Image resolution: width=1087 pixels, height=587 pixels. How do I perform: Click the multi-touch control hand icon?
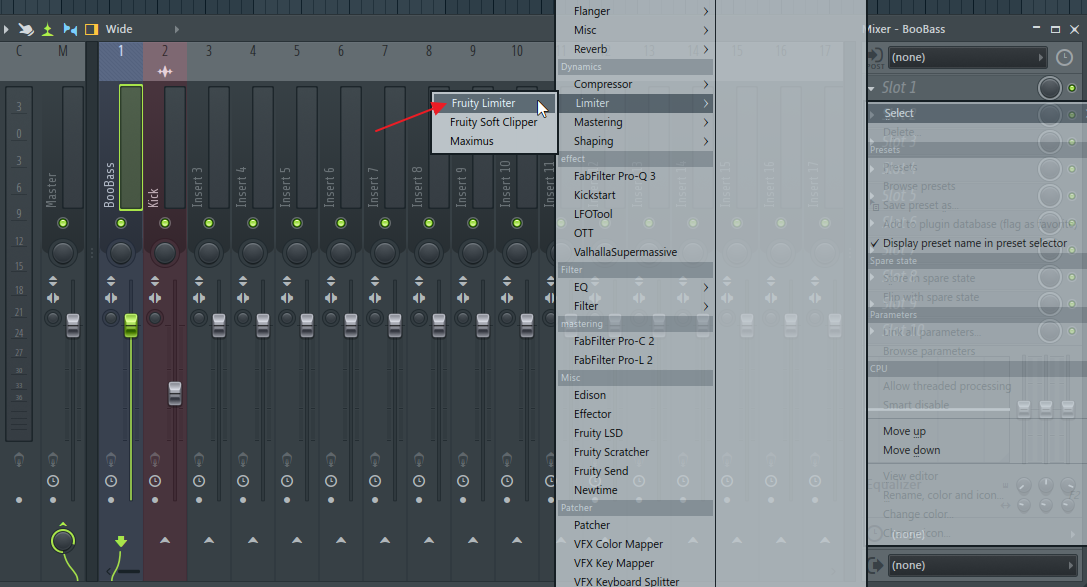click(26, 29)
